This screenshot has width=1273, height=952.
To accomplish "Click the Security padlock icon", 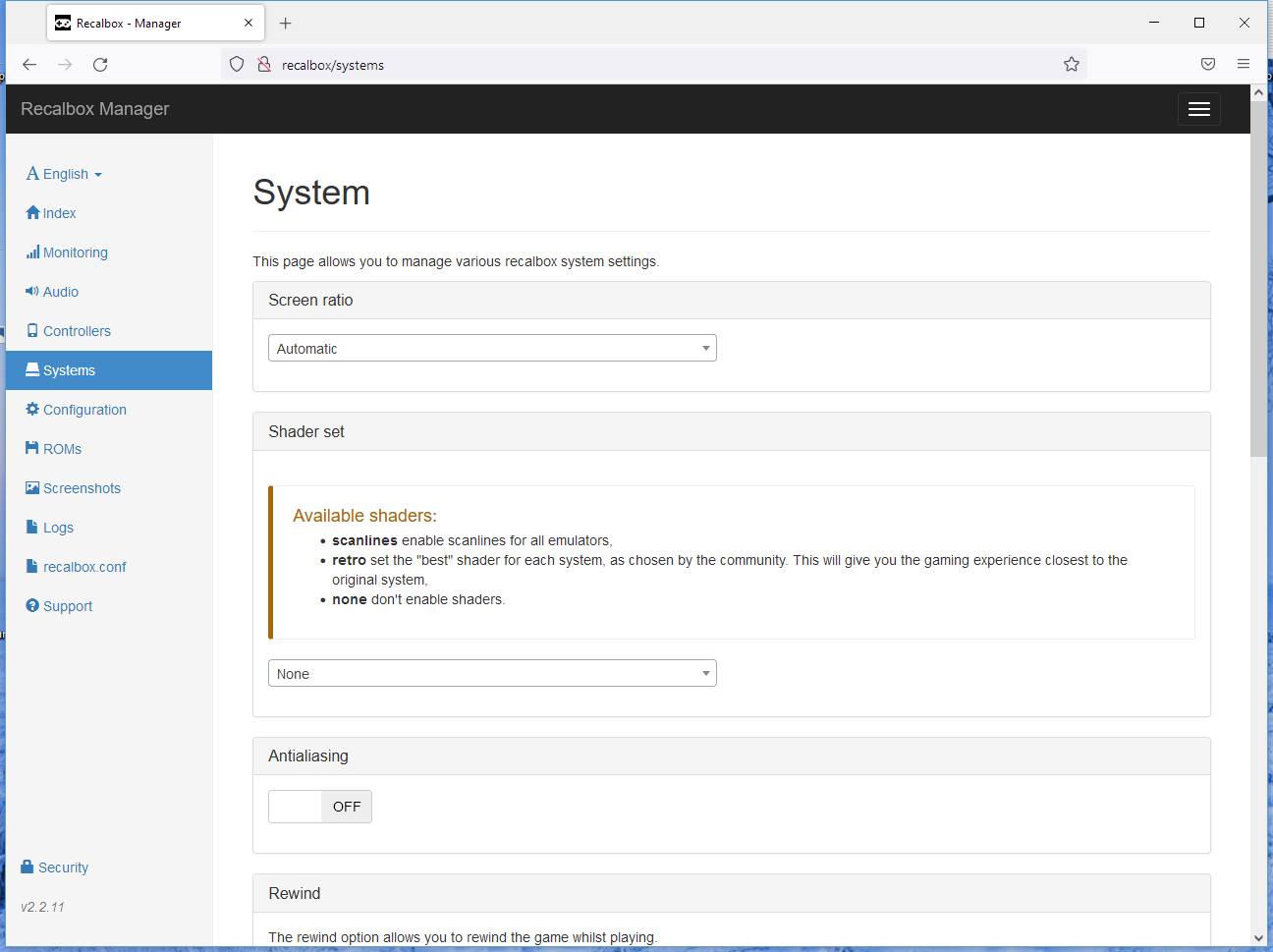I will pos(28,867).
